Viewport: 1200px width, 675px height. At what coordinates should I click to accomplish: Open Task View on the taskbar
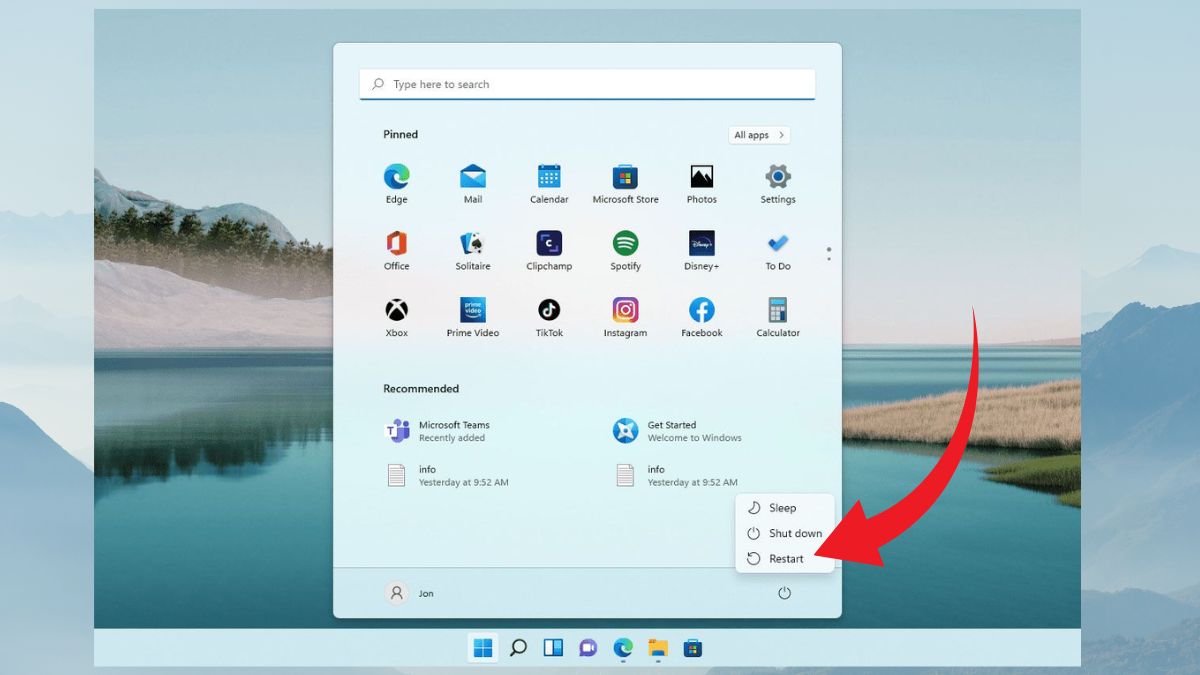point(553,648)
